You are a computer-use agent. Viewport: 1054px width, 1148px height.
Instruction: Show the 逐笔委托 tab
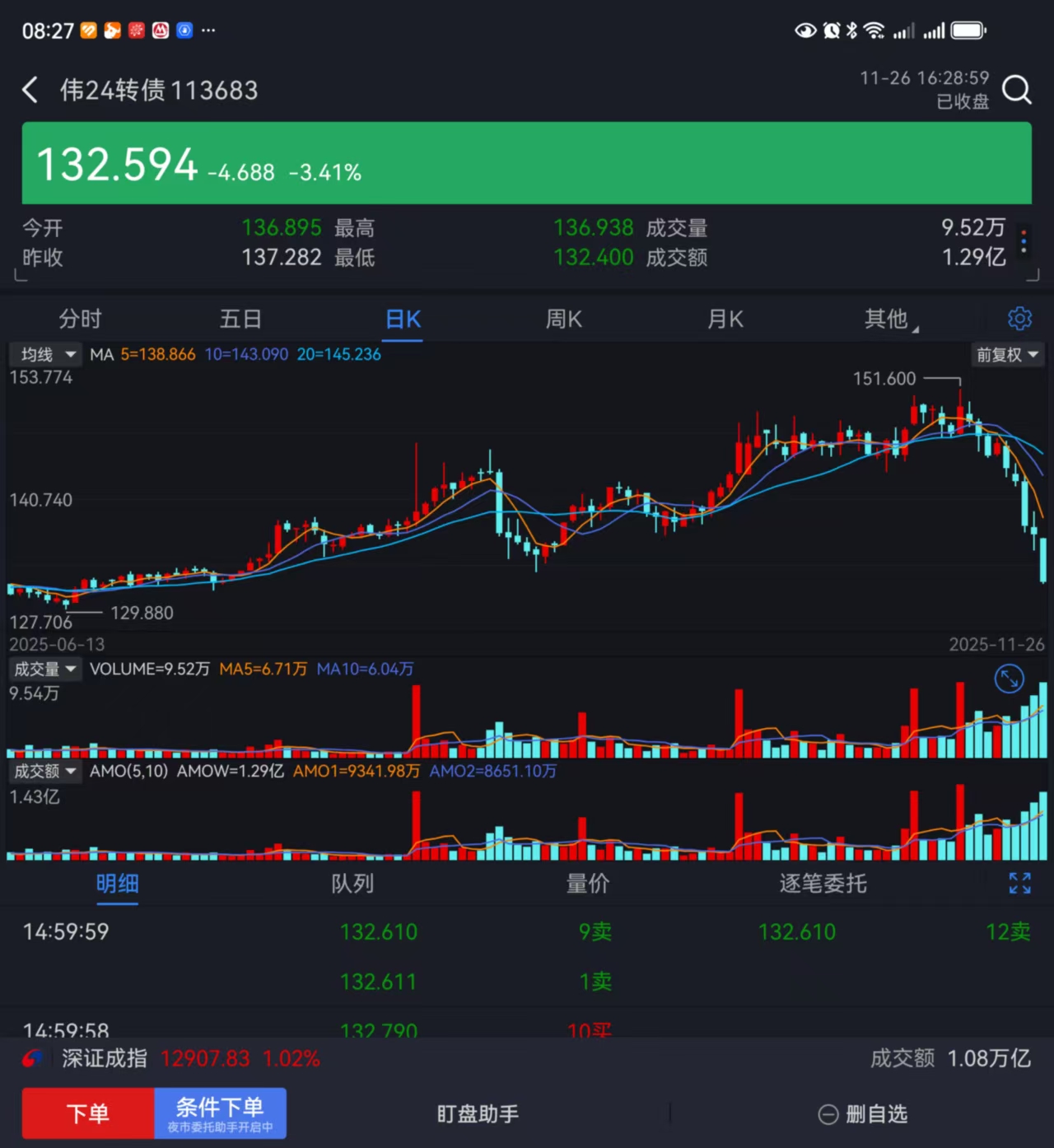pyautogui.click(x=823, y=884)
